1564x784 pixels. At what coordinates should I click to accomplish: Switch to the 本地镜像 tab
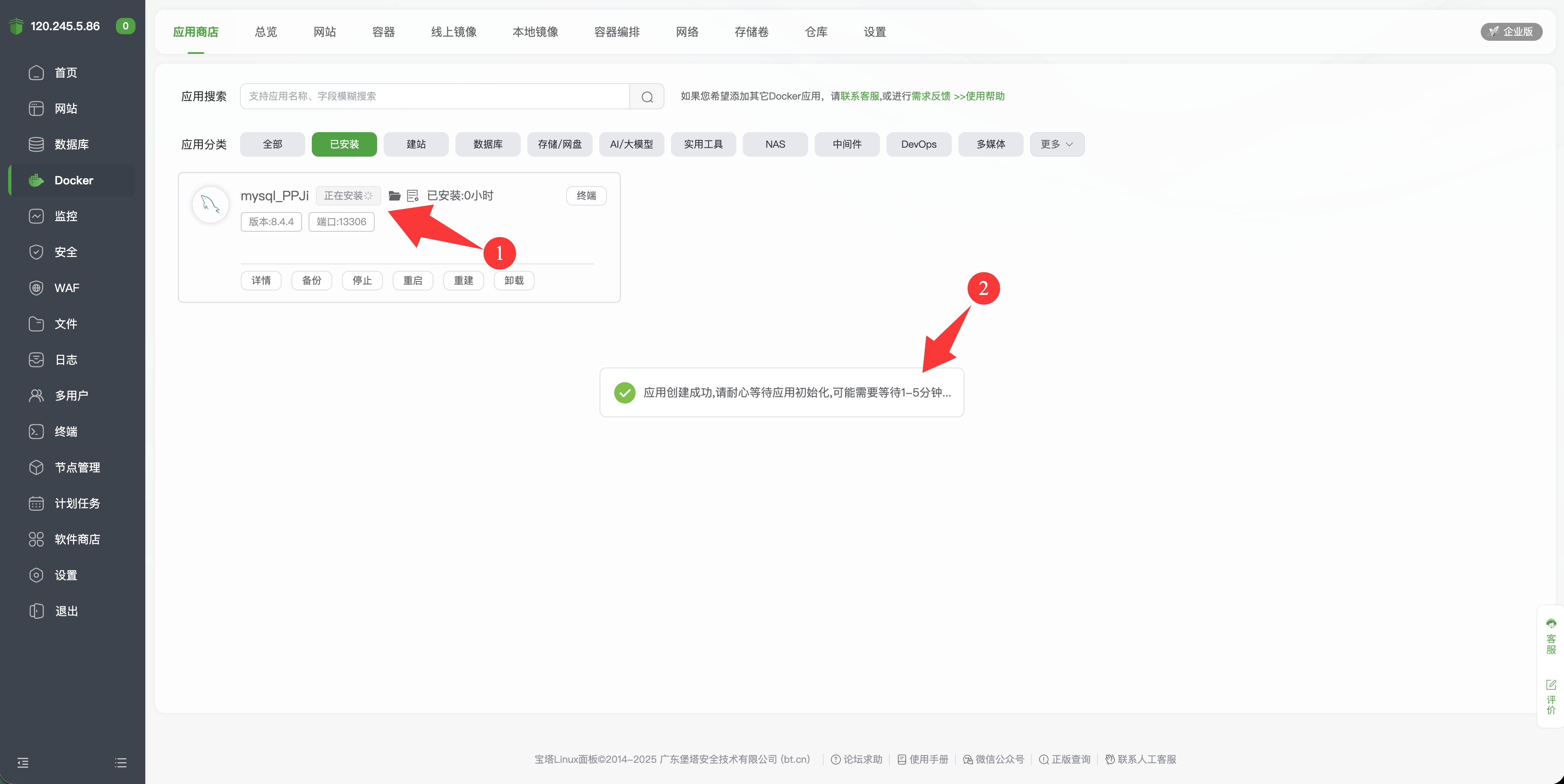(x=535, y=31)
